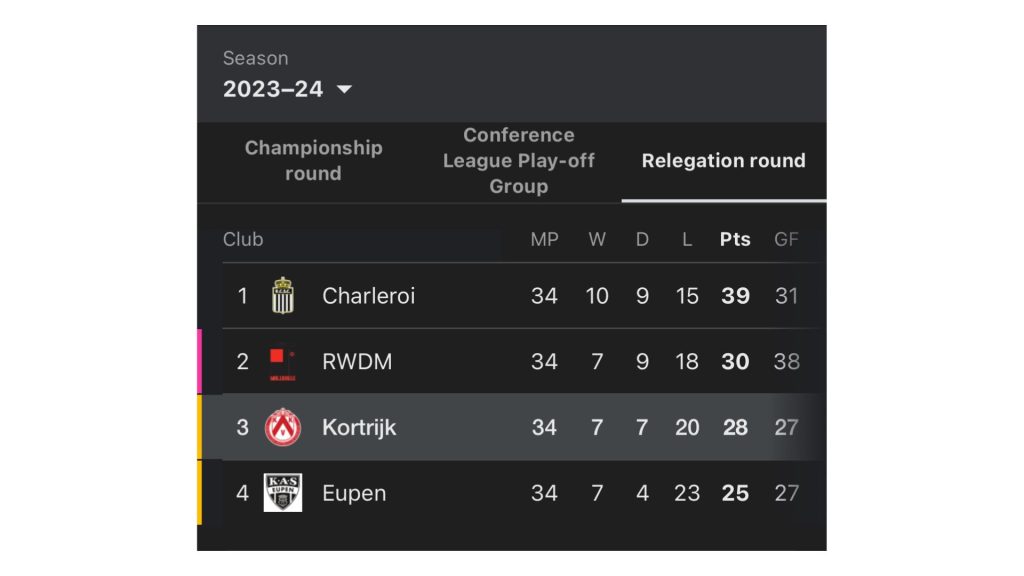
Task: Click the Kortrijk red crest icon
Action: (283, 427)
